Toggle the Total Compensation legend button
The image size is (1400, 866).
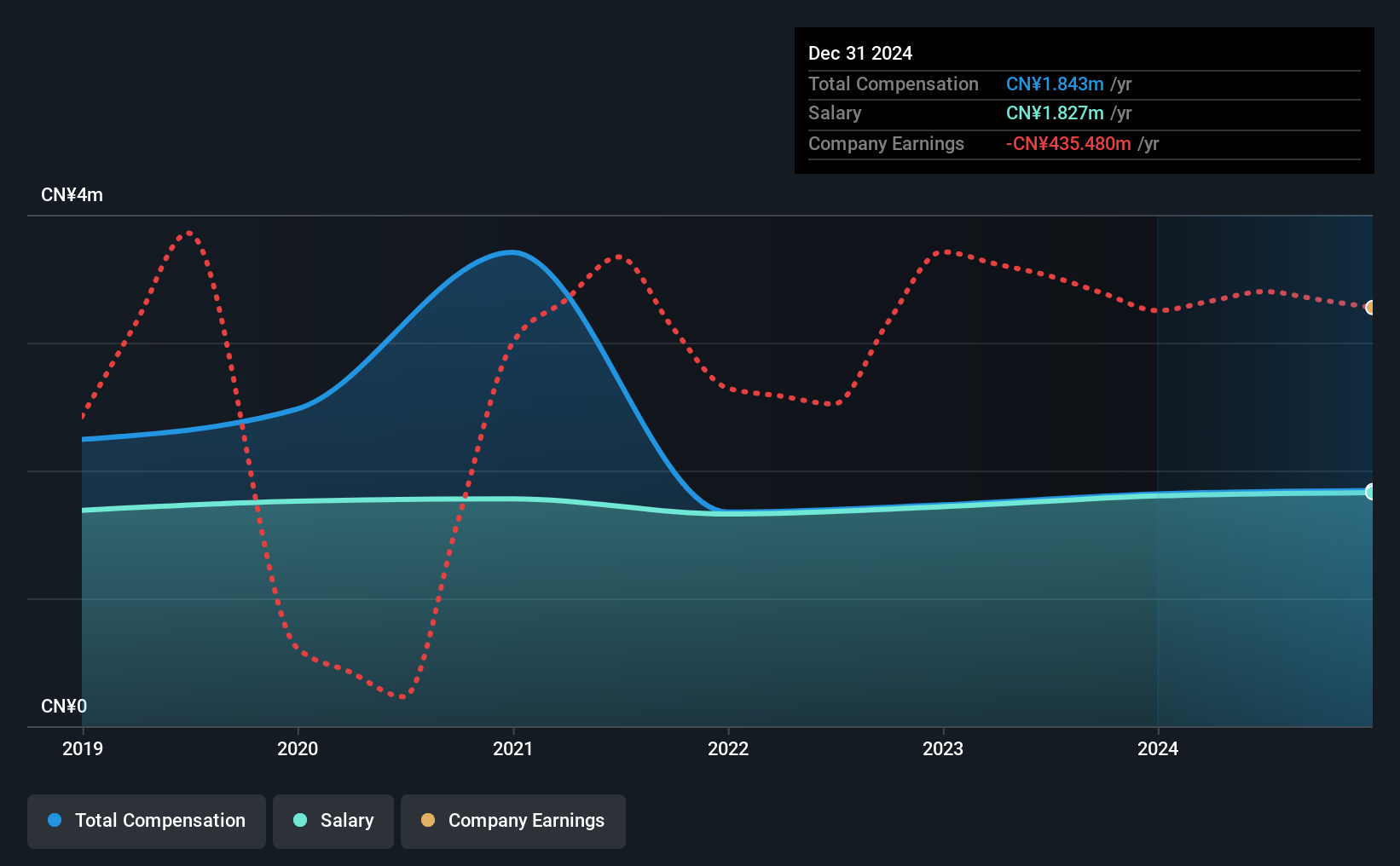pos(147,821)
